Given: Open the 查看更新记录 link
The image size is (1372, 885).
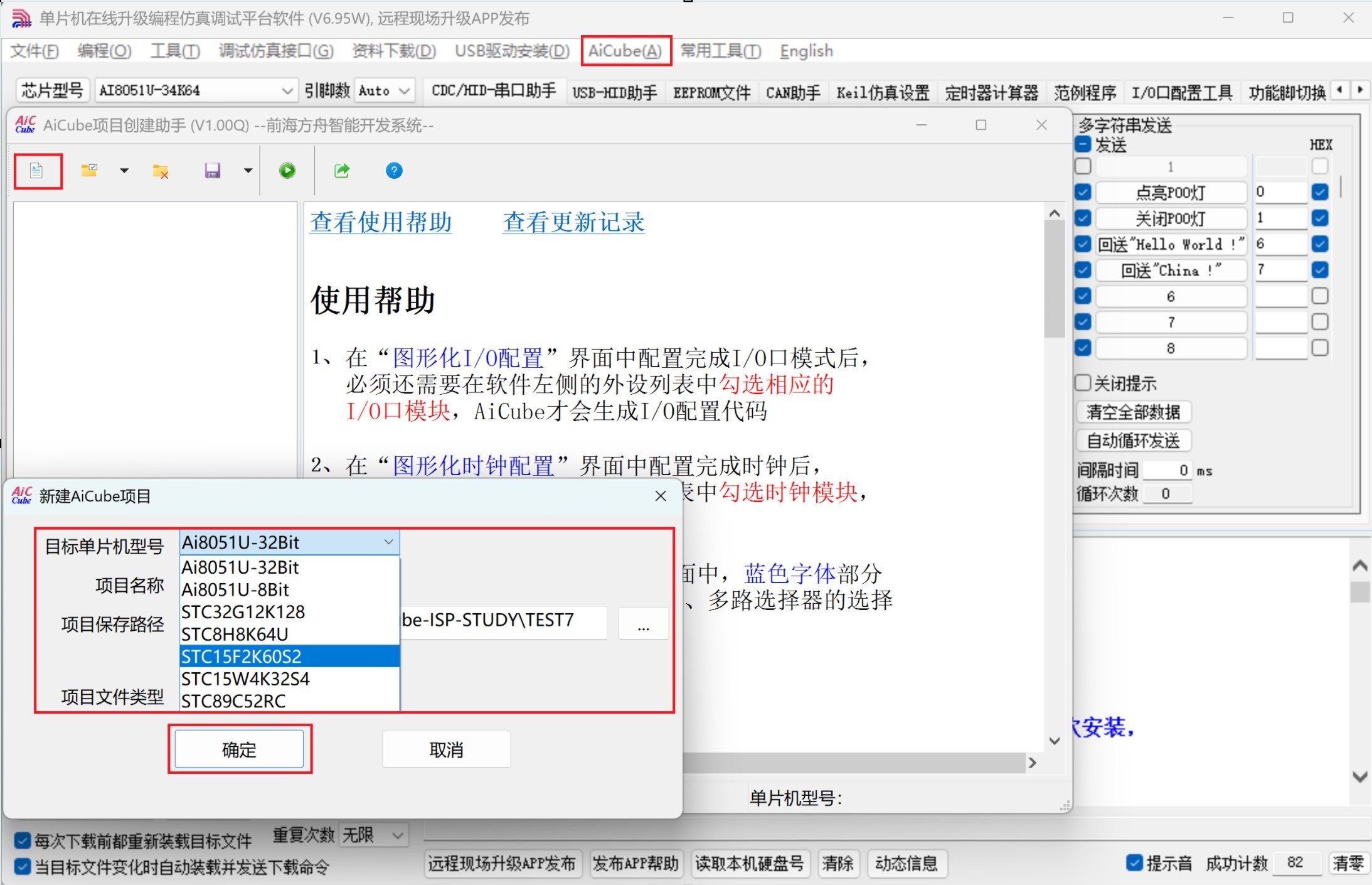Looking at the screenshot, I should 573,222.
